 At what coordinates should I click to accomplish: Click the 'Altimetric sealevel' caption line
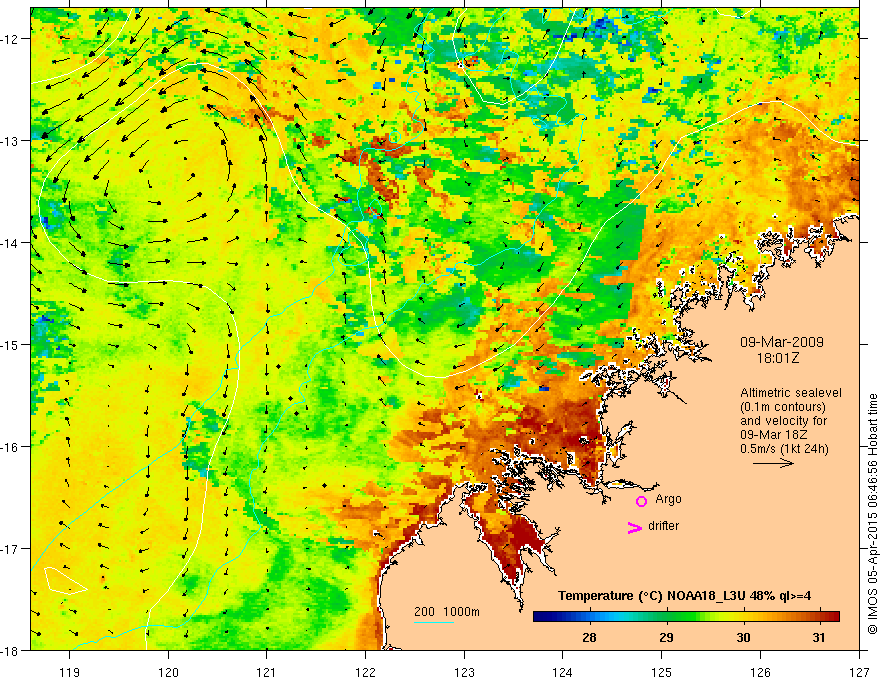pyautogui.click(x=791, y=393)
